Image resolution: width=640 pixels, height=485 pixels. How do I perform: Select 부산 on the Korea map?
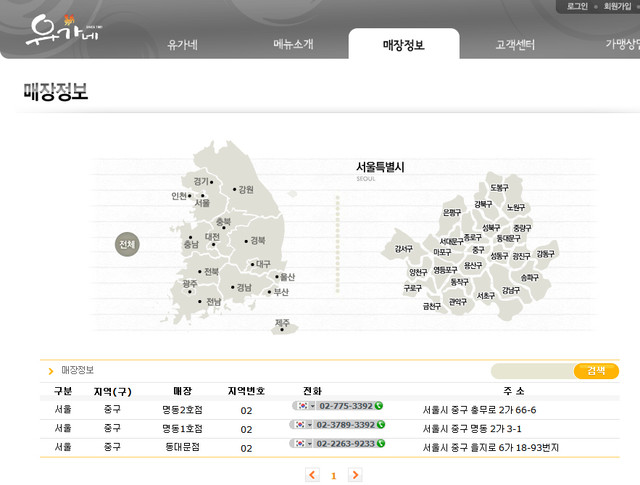tap(278, 292)
